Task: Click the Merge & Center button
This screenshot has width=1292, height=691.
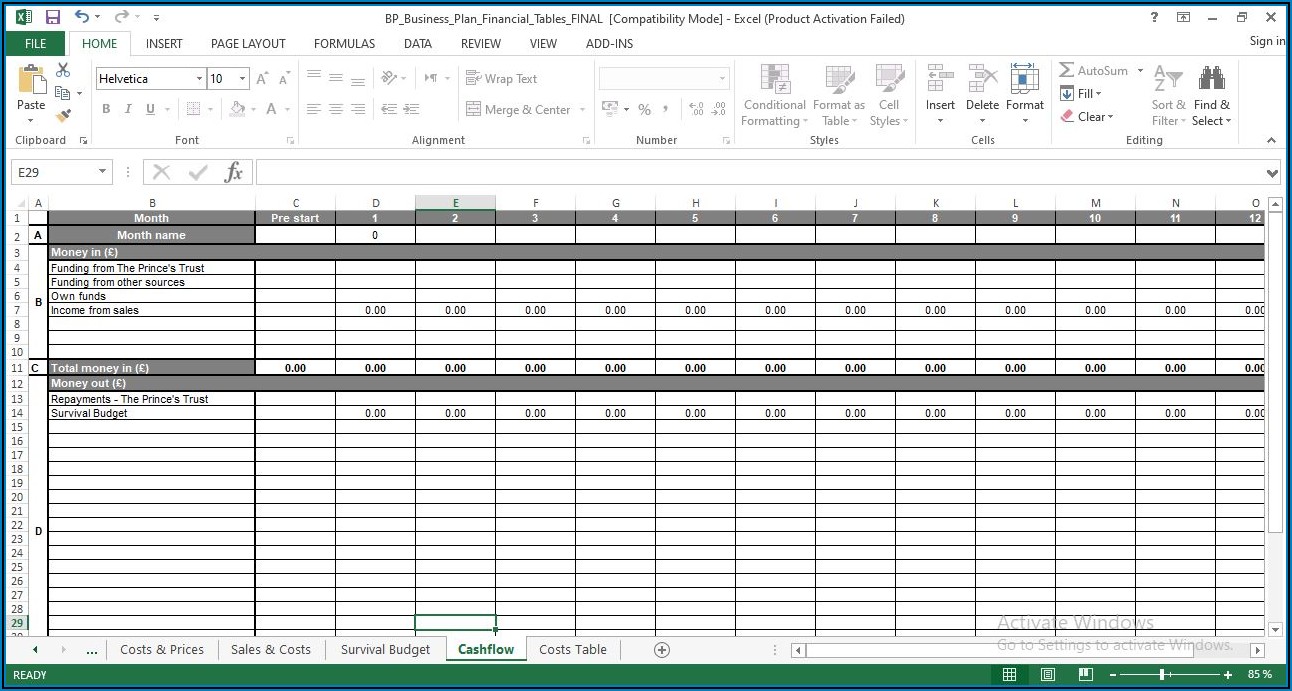Action: click(518, 110)
